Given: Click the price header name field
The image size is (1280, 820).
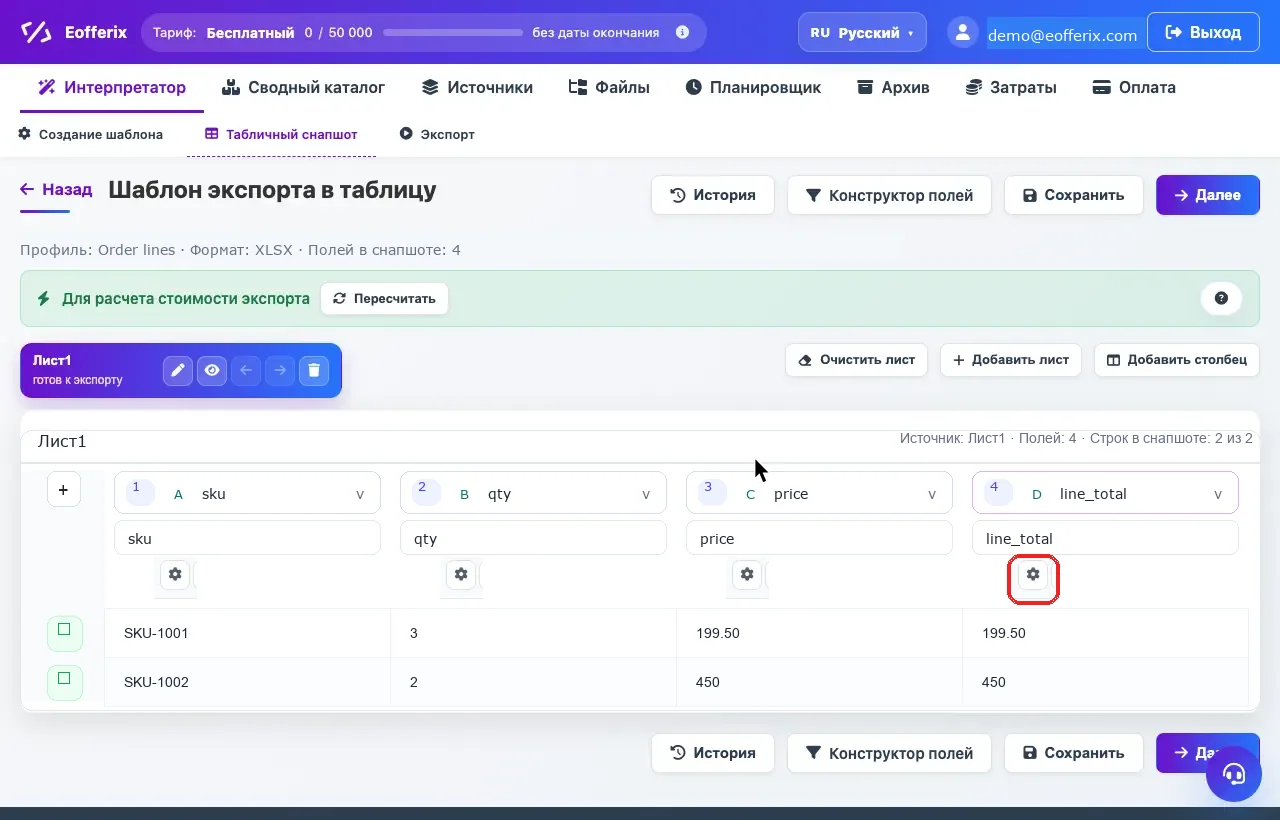Looking at the screenshot, I should (x=819, y=538).
